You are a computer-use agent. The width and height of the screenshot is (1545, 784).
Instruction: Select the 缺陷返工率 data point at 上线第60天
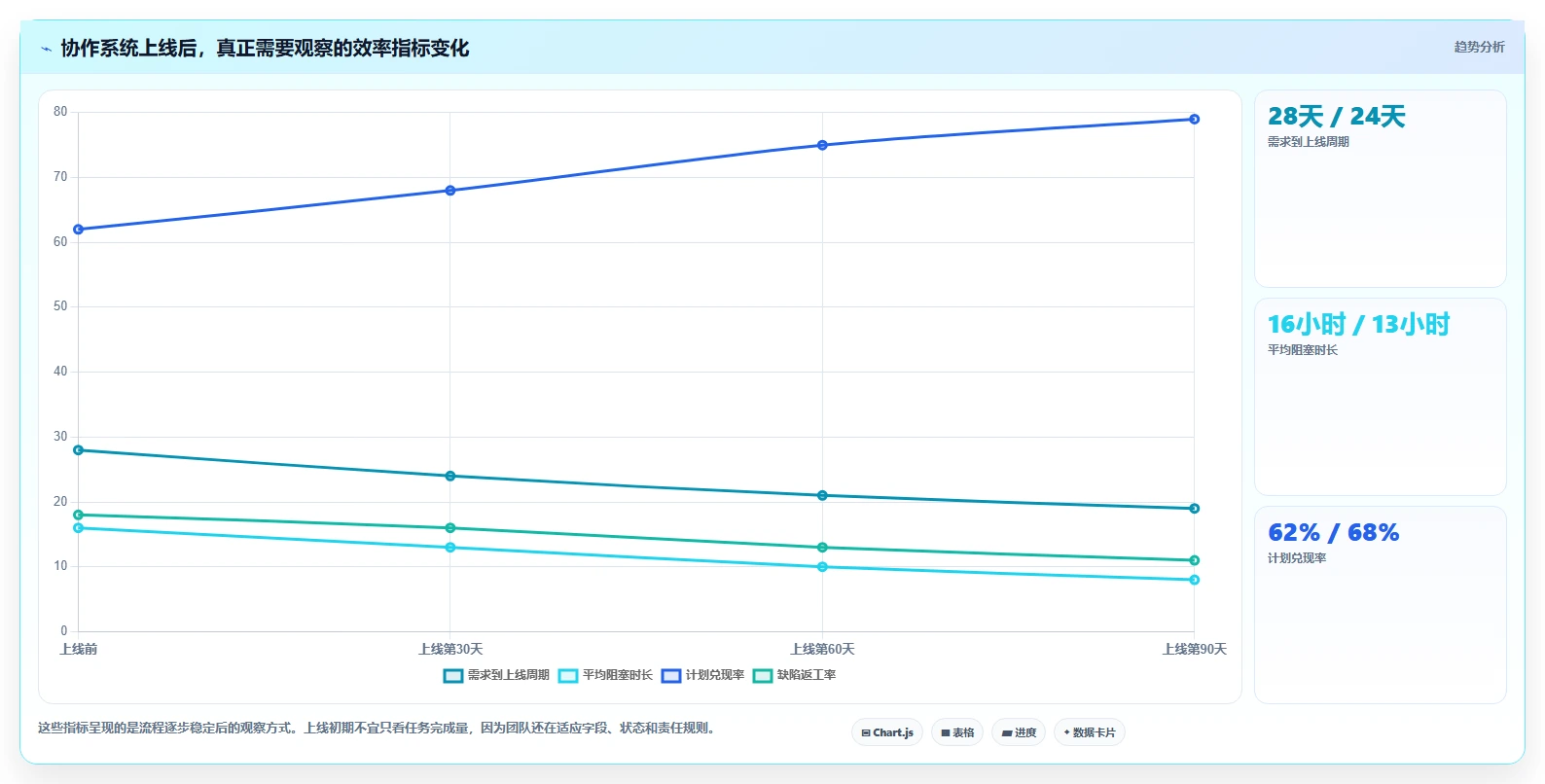click(x=822, y=548)
